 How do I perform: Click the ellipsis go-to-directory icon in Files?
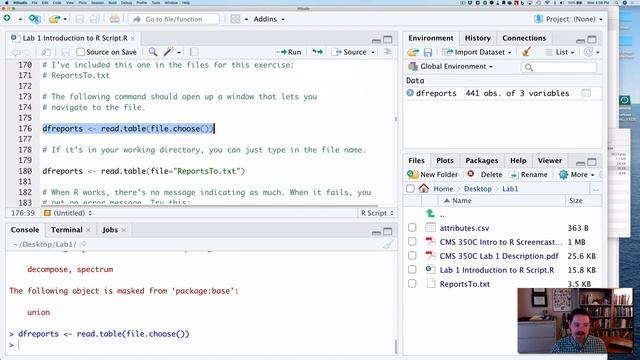click(596, 189)
